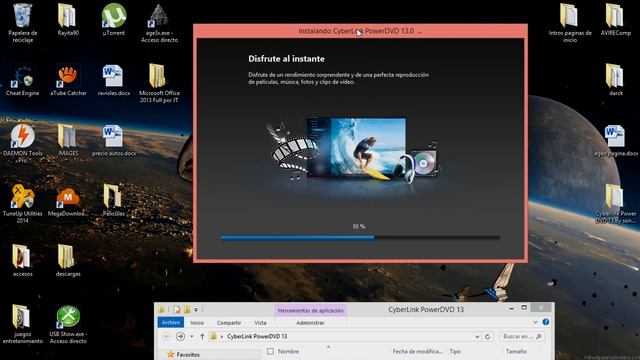Refresh the Explorer address bar location
Image resolution: width=640 pixels, height=360 pixels.
tap(487, 337)
